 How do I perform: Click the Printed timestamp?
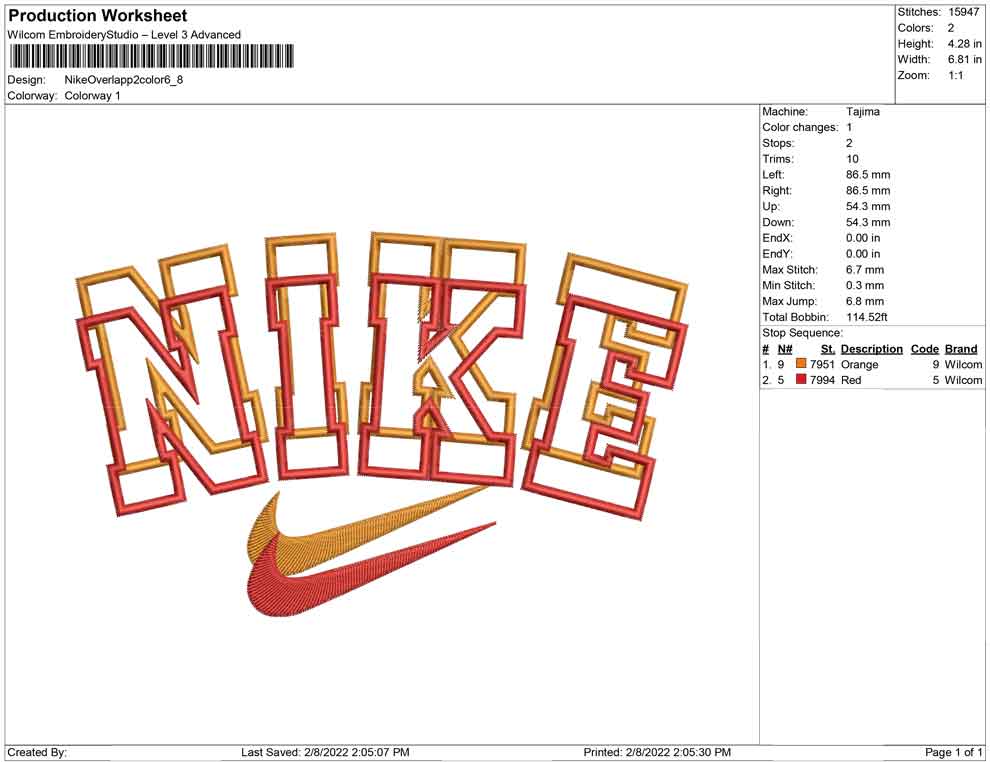[657, 753]
